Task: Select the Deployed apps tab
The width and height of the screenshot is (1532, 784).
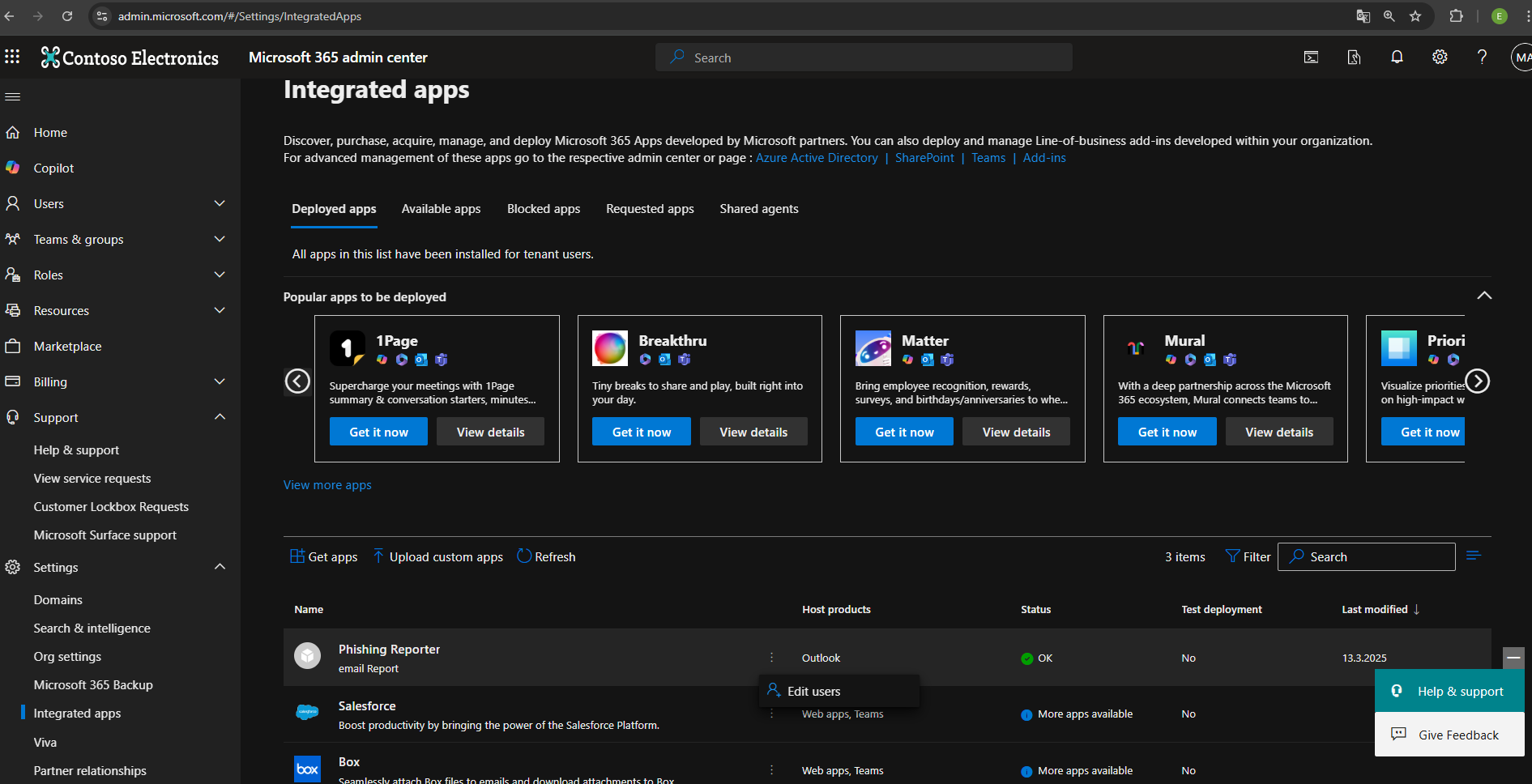Action: pyautogui.click(x=334, y=209)
